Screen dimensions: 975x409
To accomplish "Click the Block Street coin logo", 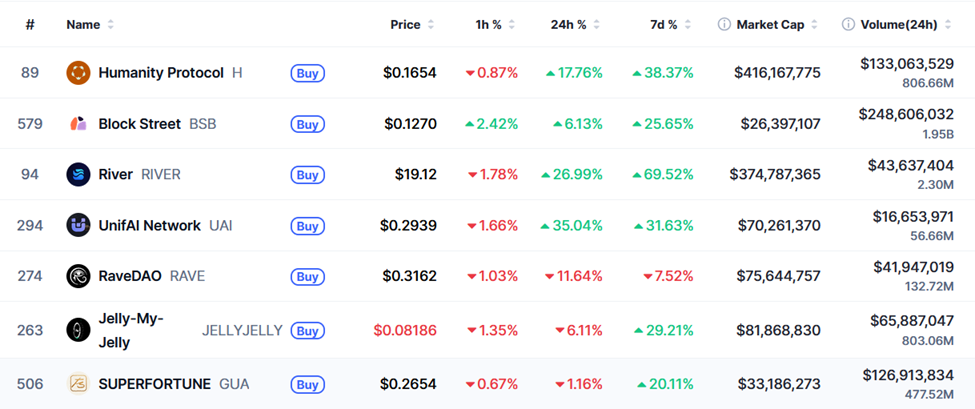I will tap(78, 124).
